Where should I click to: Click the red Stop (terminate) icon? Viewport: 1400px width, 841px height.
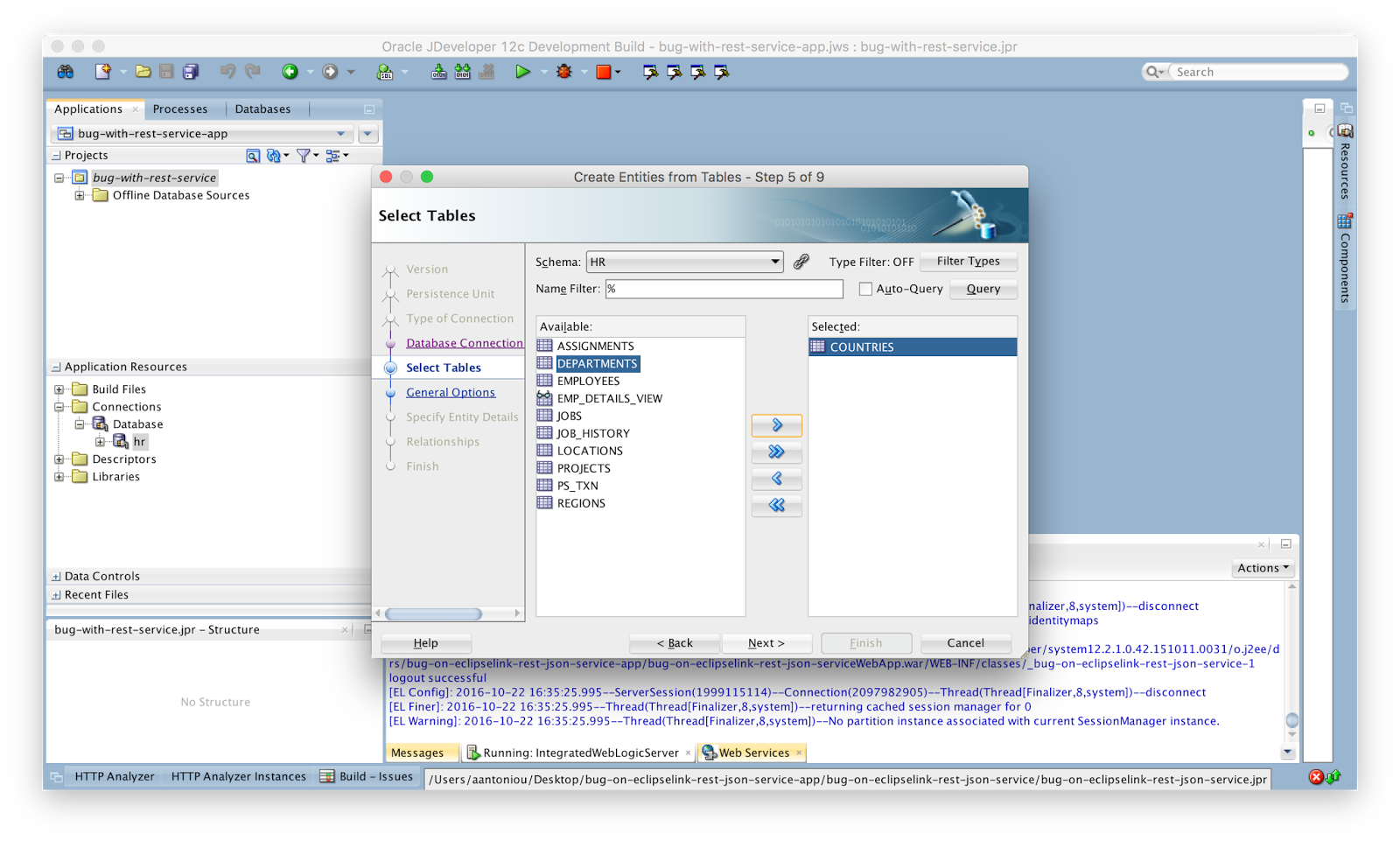click(604, 72)
